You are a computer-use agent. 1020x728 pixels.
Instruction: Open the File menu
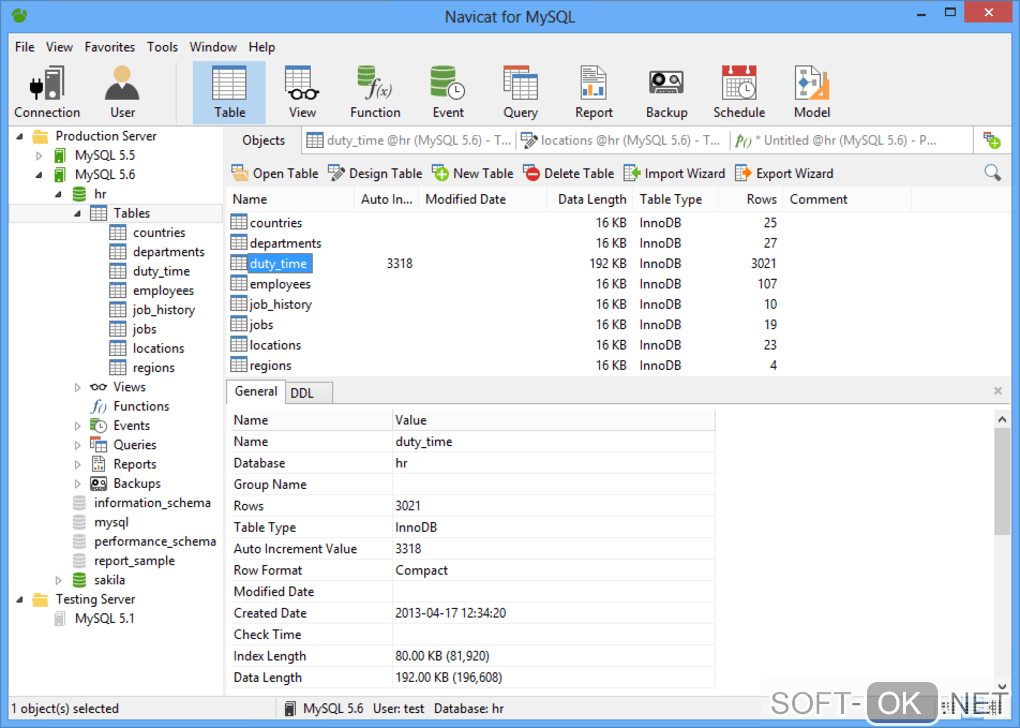(x=25, y=47)
